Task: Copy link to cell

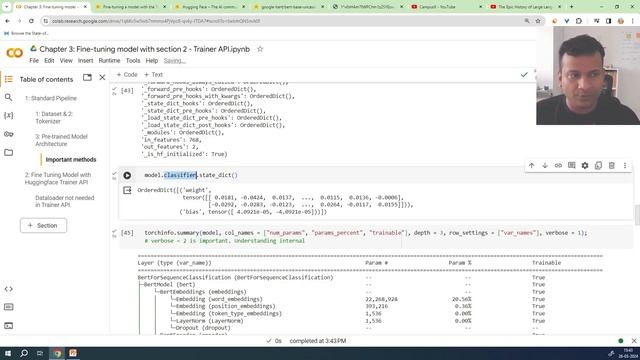Action: point(558,165)
